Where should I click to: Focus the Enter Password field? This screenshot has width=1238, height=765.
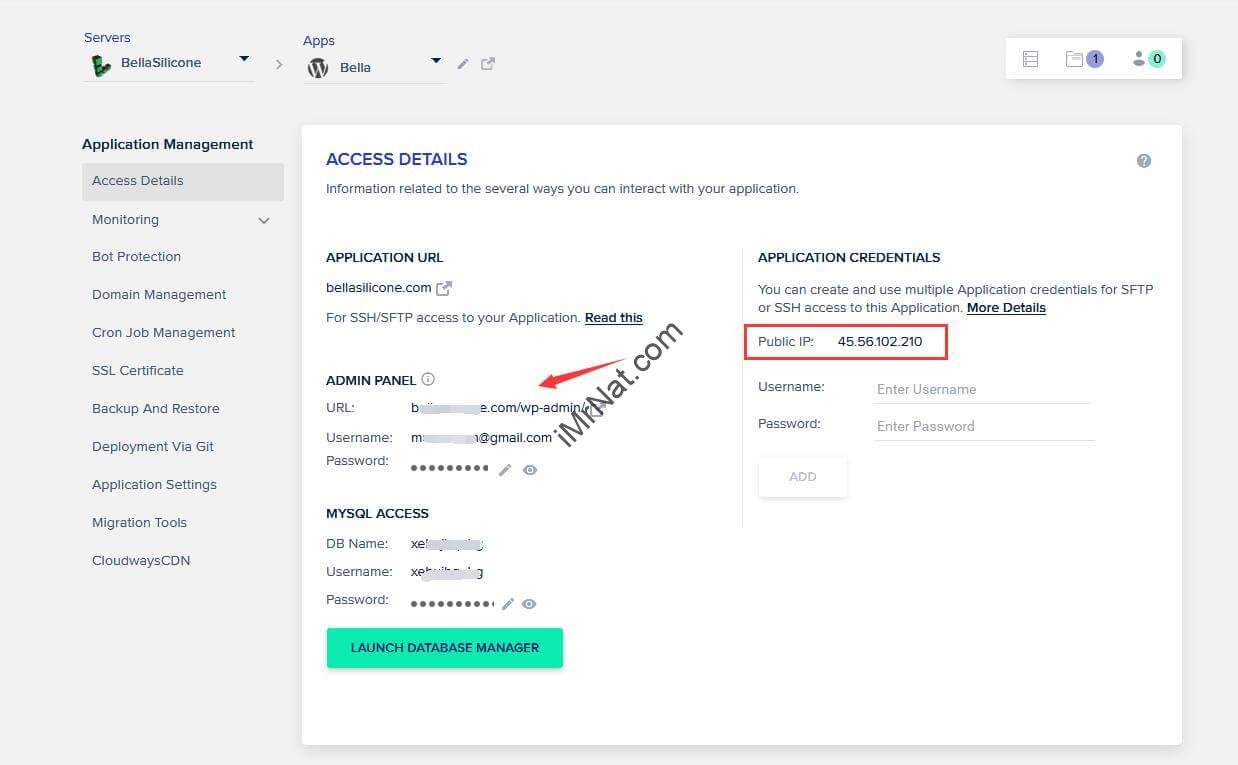[984, 427]
